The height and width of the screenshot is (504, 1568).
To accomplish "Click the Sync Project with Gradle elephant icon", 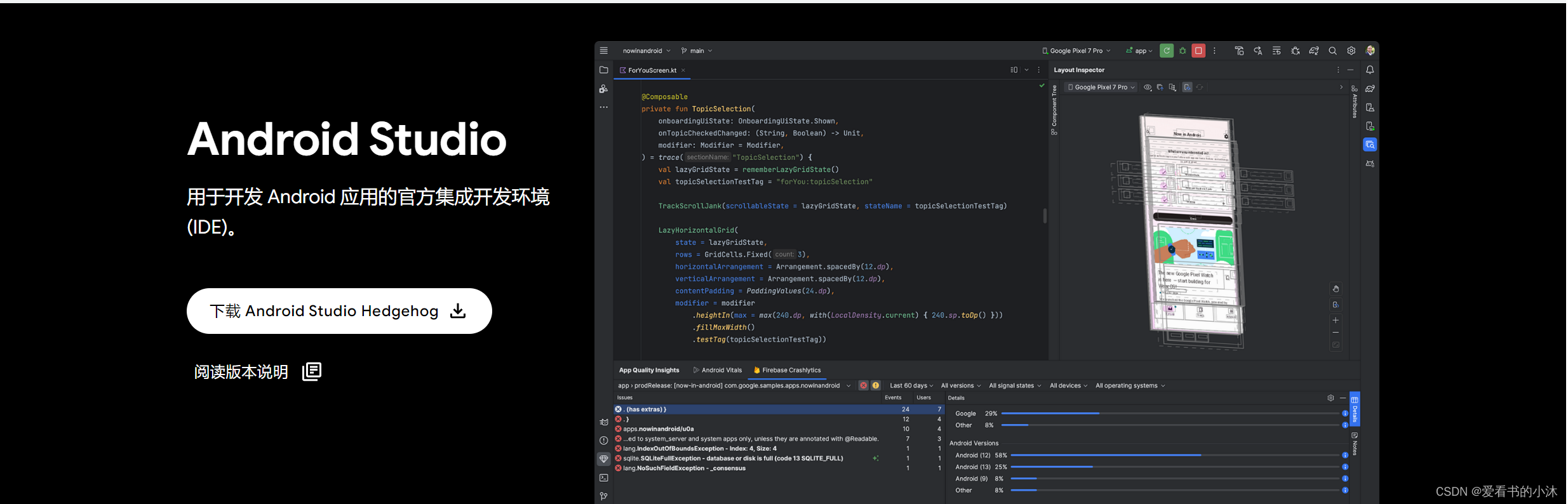I will pyautogui.click(x=1314, y=51).
